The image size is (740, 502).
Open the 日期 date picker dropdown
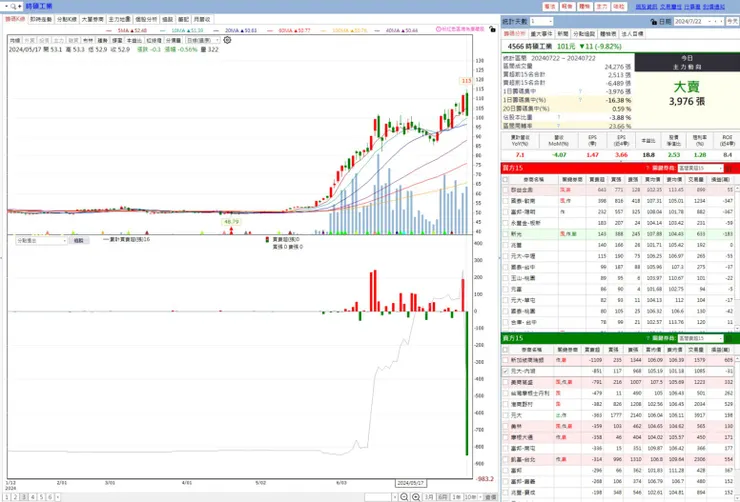710,22
